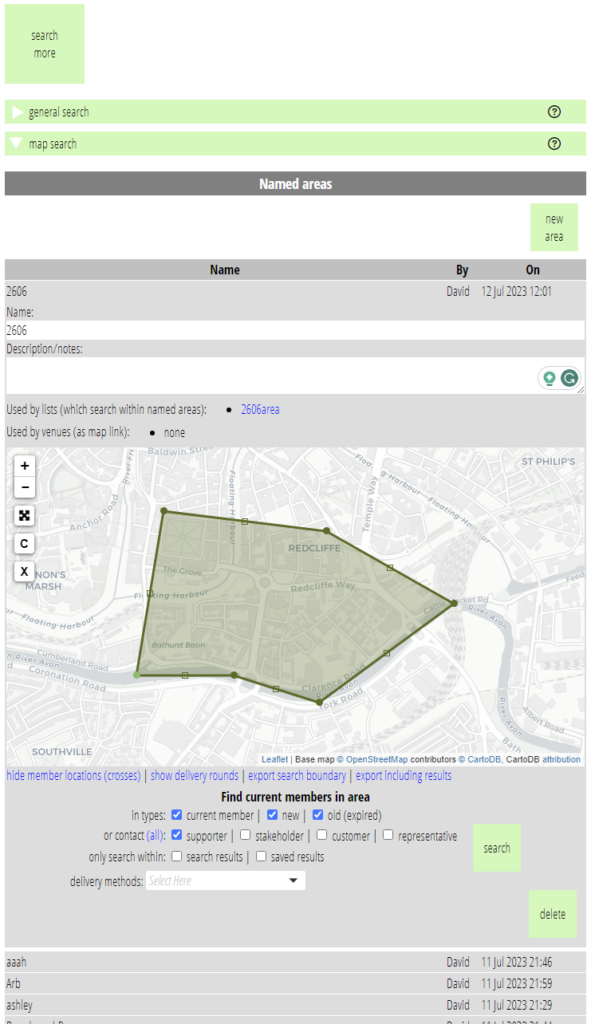Zoom in on the map
This screenshot has width=591, height=1024.
point(25,466)
